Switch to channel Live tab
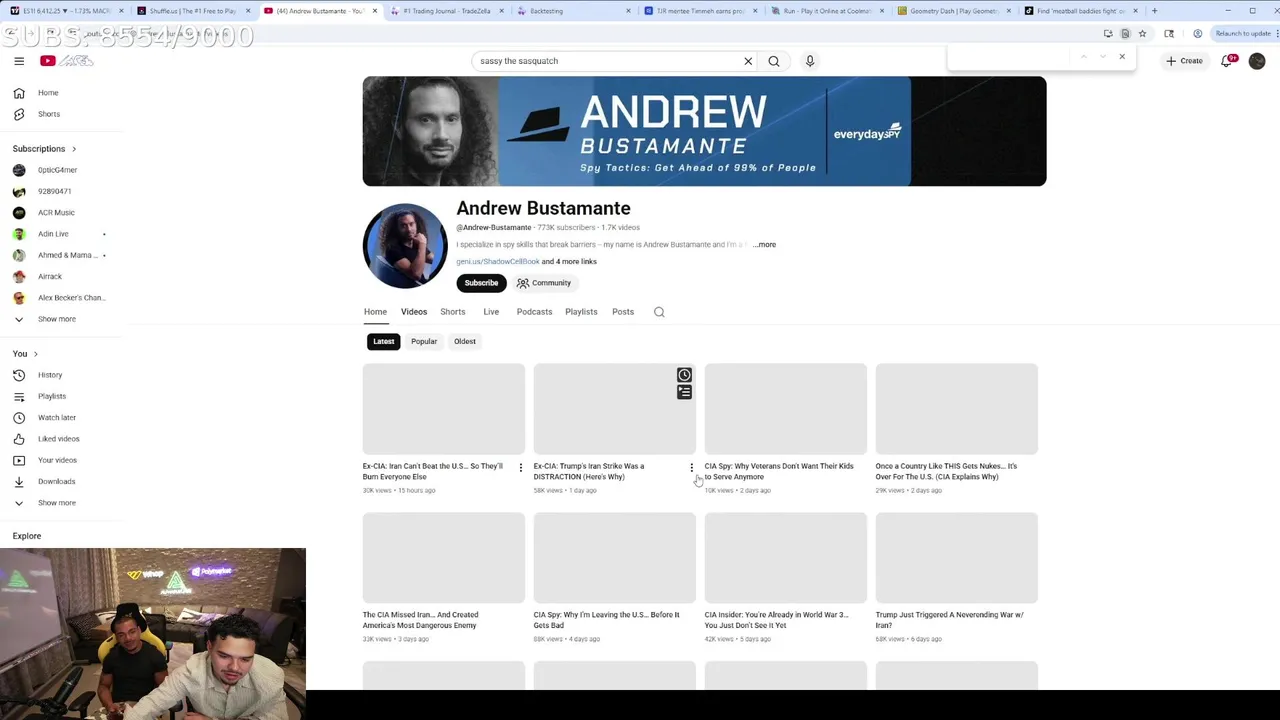Image resolution: width=1280 pixels, height=720 pixels. pyautogui.click(x=491, y=312)
